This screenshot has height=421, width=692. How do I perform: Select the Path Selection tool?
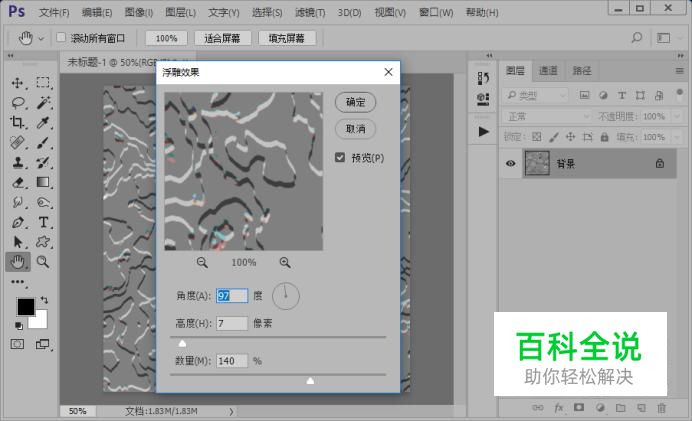[x=18, y=242]
